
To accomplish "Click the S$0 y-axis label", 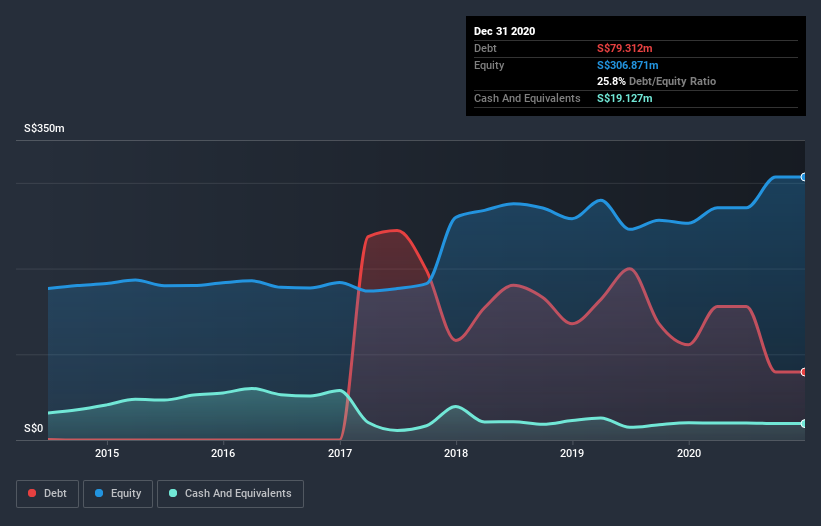I will (x=34, y=428).
